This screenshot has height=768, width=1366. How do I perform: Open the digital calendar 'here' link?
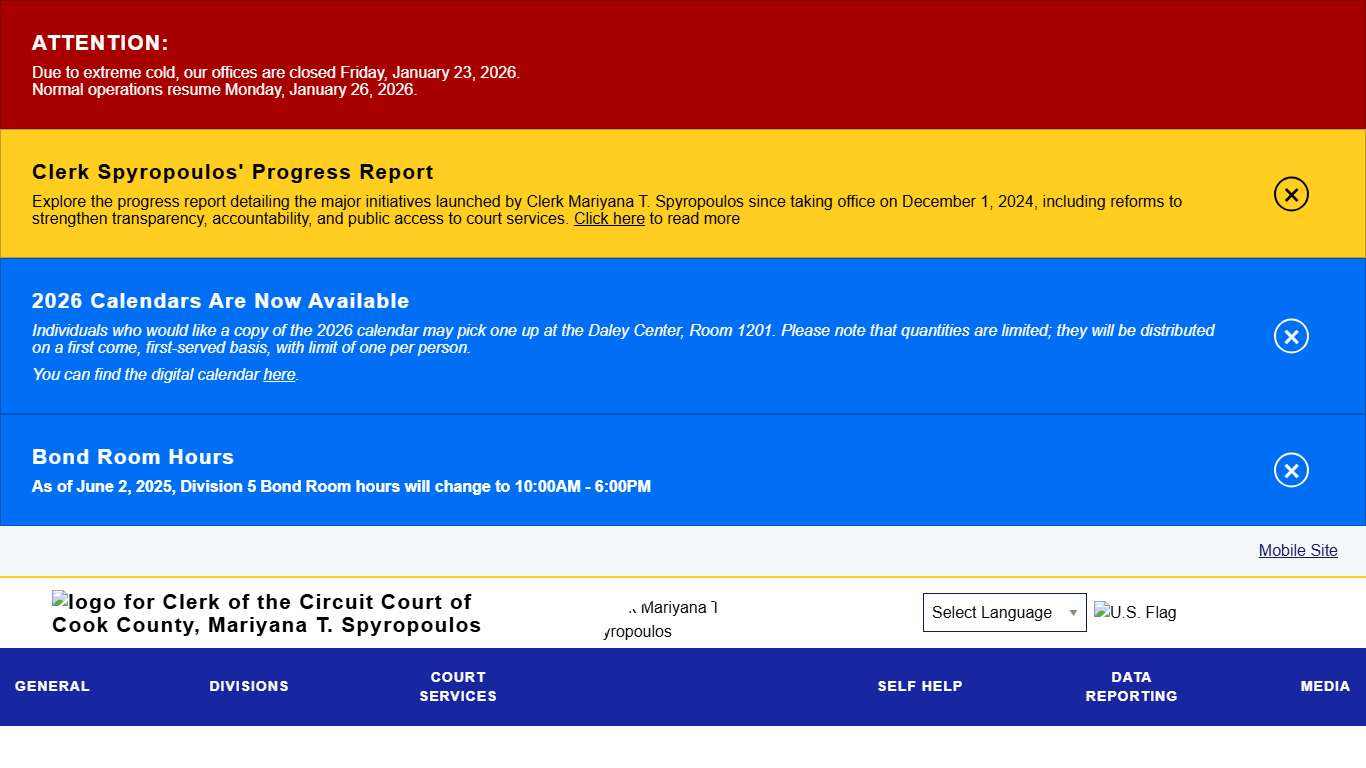coord(279,374)
